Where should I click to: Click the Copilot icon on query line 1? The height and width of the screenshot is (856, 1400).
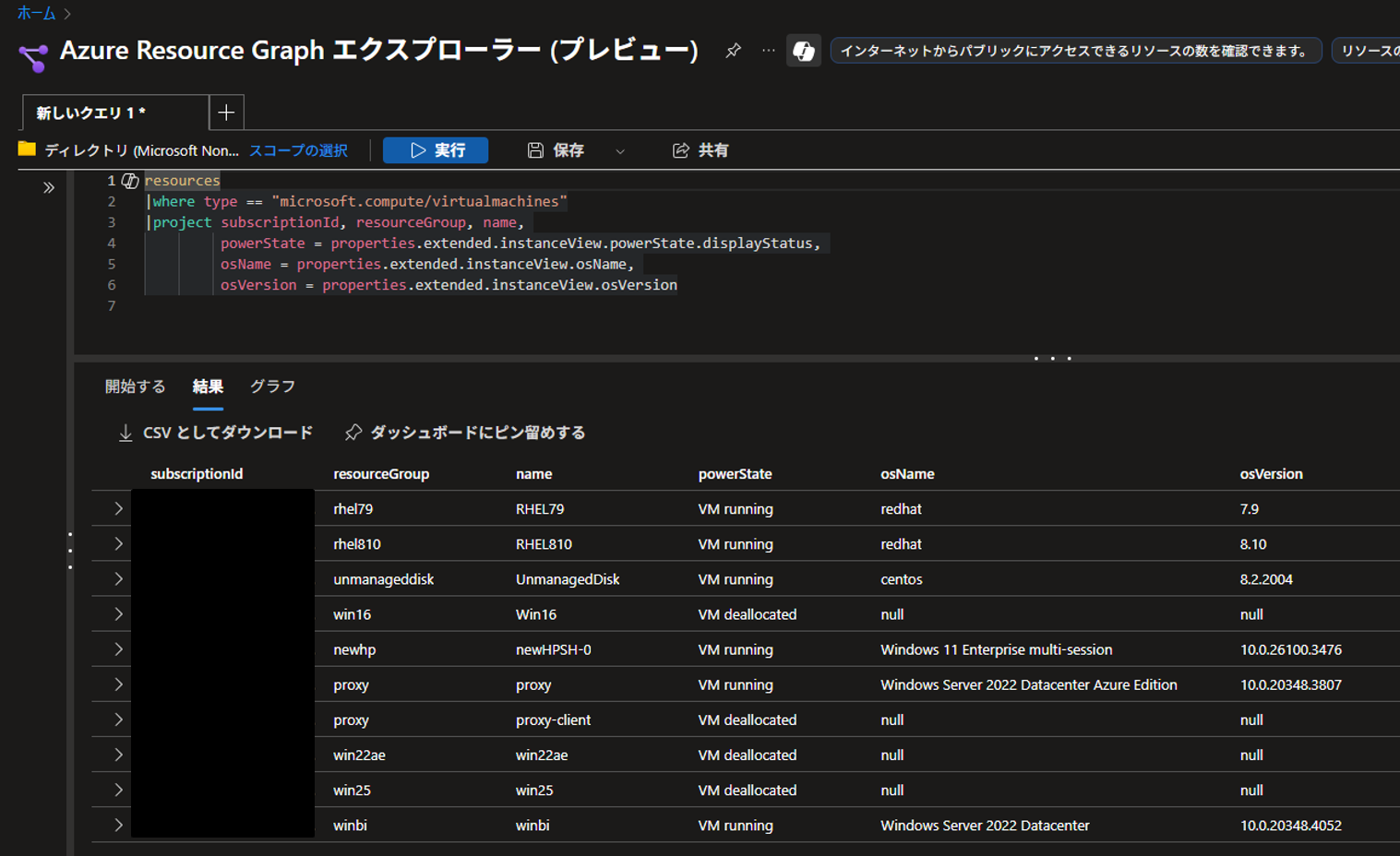click(x=130, y=181)
